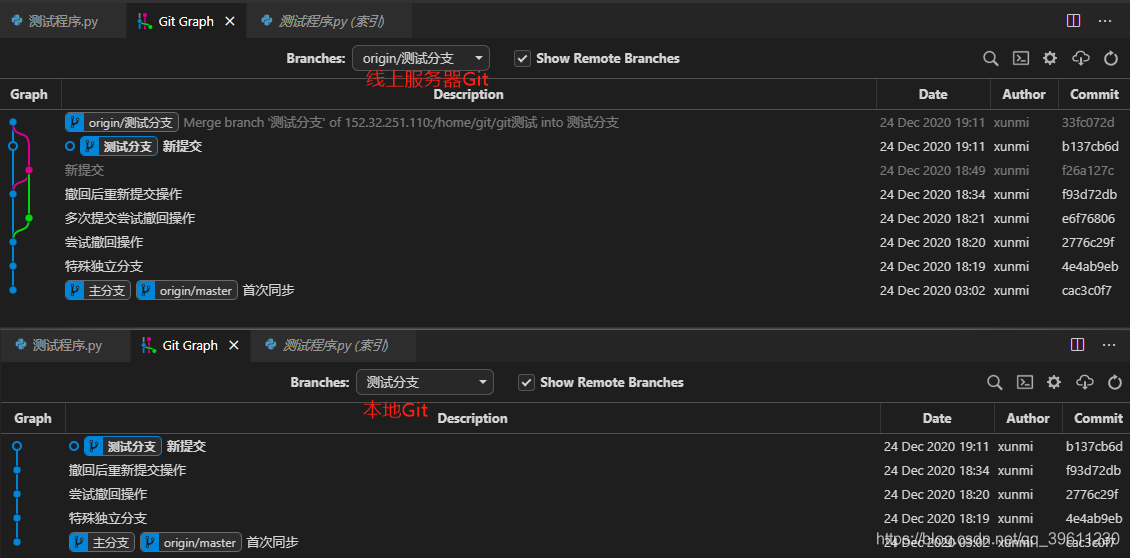Open Branches dropdown showing origin/测试分支

421,58
